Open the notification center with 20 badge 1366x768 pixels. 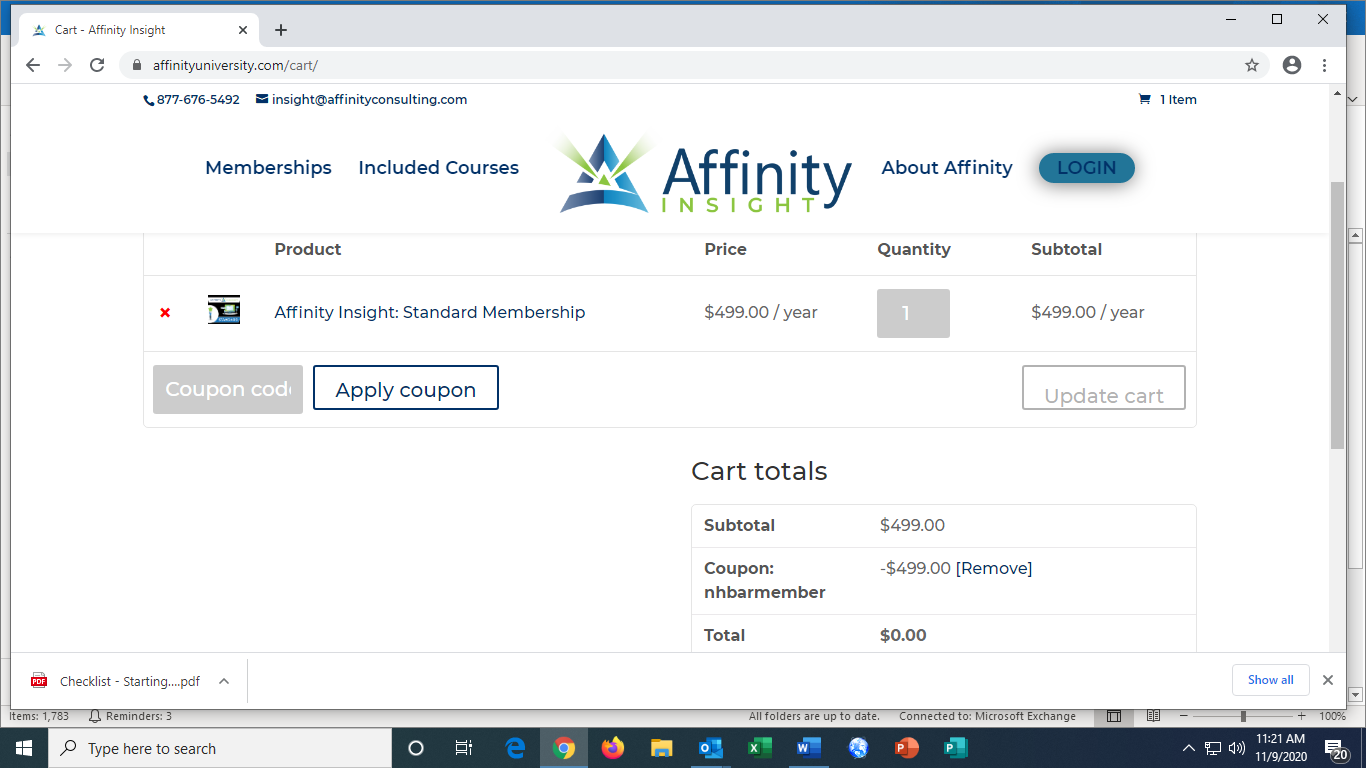(x=1338, y=749)
